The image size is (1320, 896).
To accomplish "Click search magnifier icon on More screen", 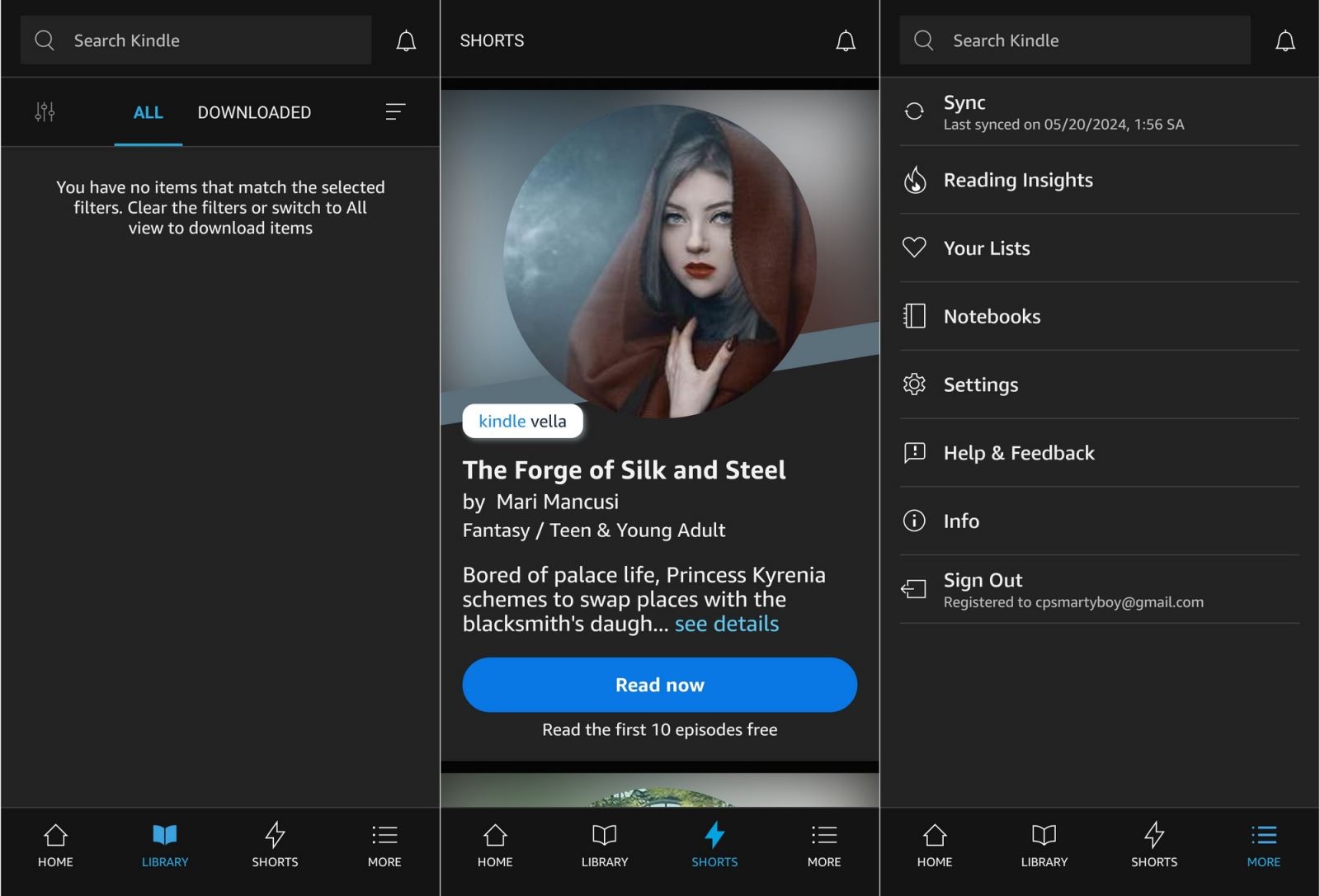I will click(924, 40).
